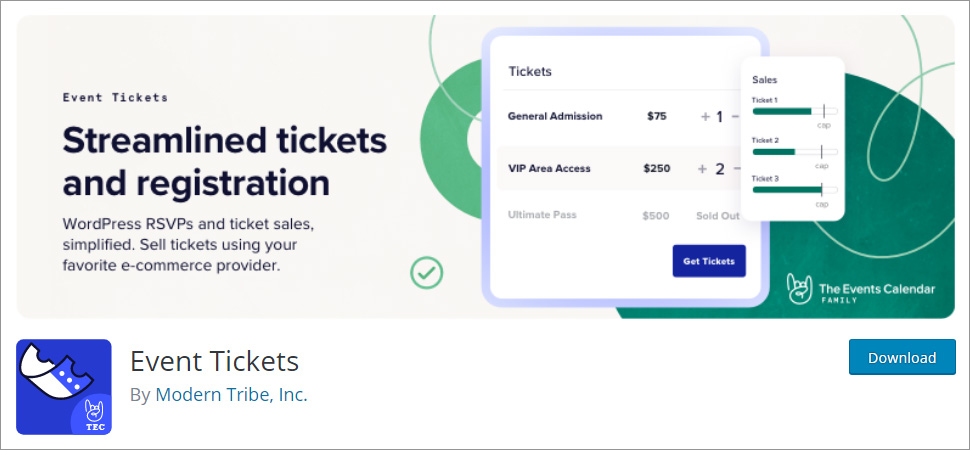The width and height of the screenshot is (970, 450).
Task: Click the Ticket 1 sales progress bar
Action: pyautogui.click(x=794, y=111)
